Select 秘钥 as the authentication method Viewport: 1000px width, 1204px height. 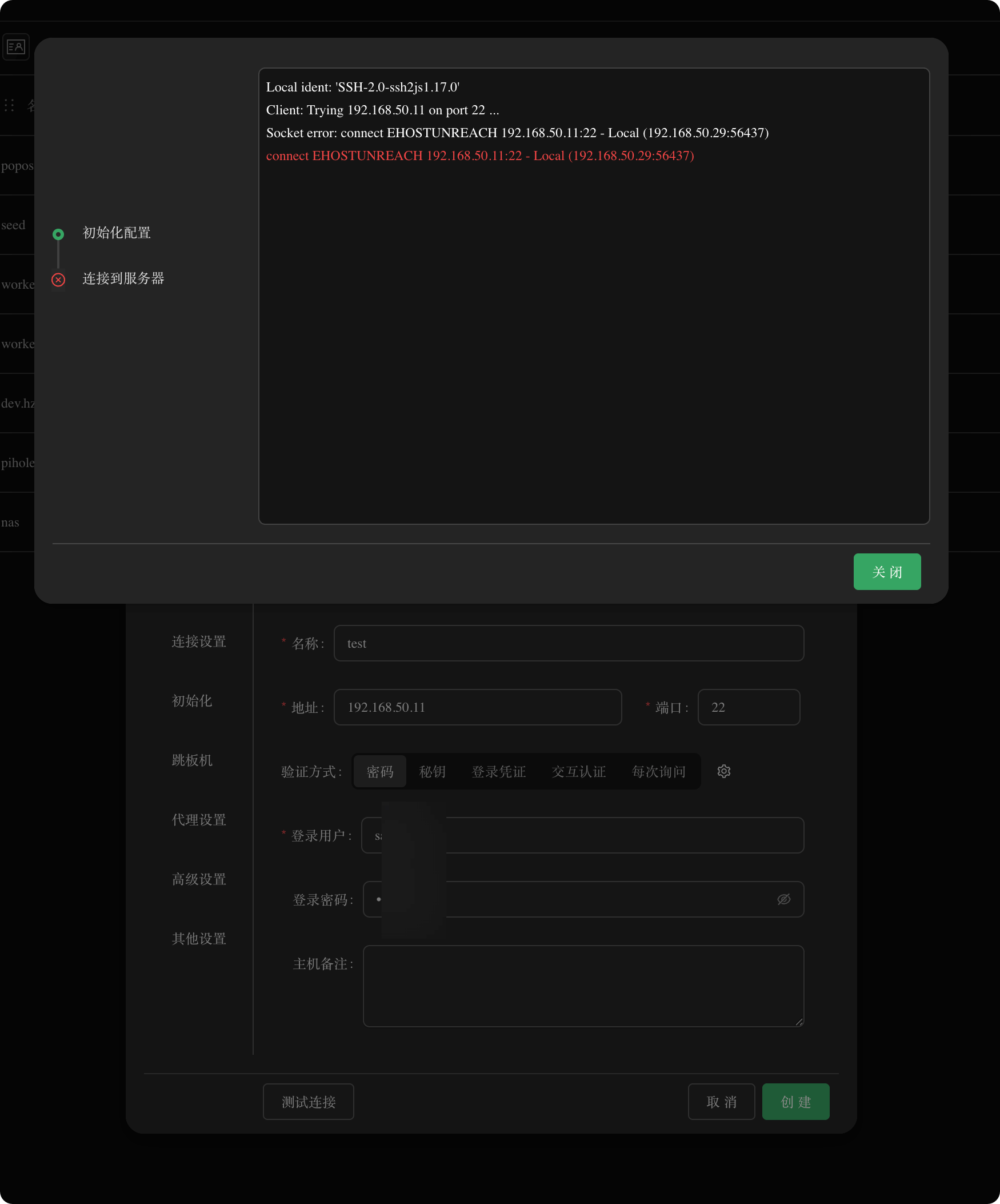pyautogui.click(x=433, y=771)
